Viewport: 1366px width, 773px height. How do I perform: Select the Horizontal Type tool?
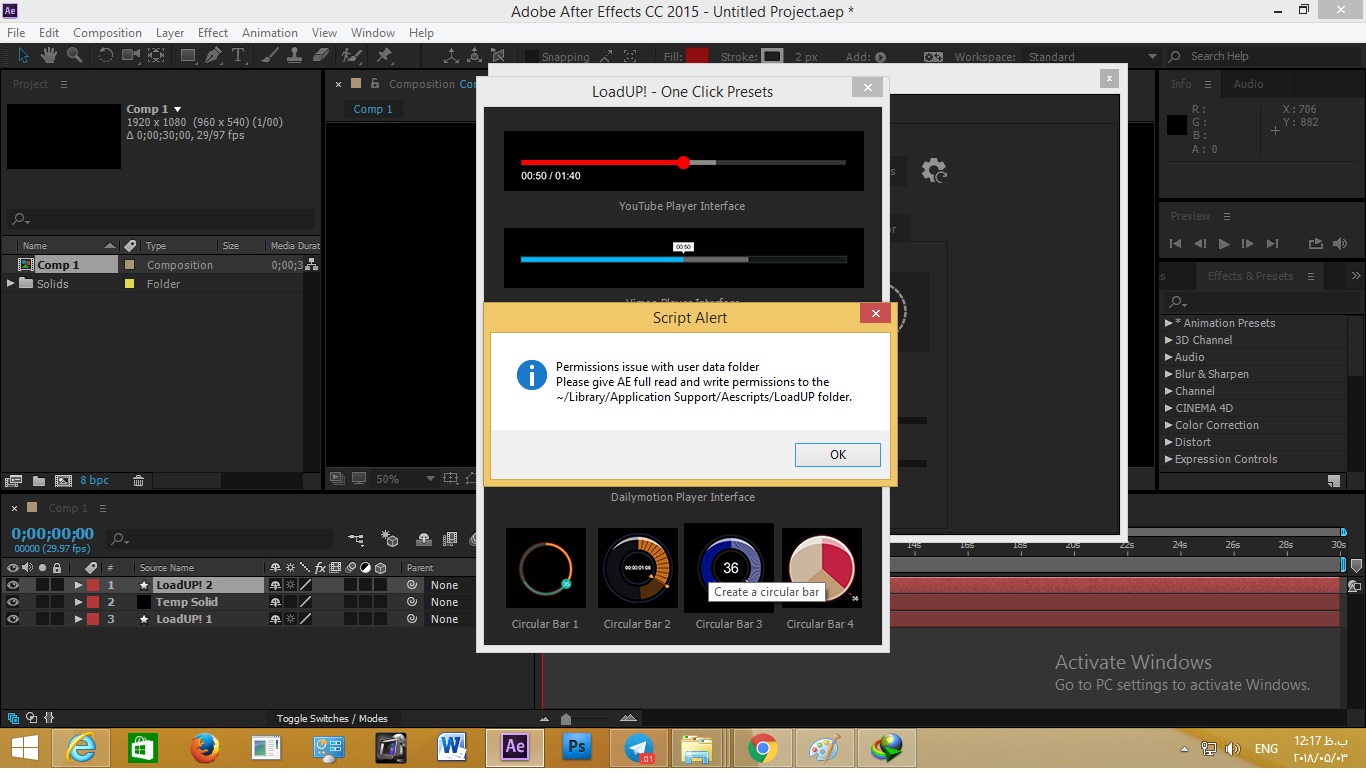click(238, 56)
